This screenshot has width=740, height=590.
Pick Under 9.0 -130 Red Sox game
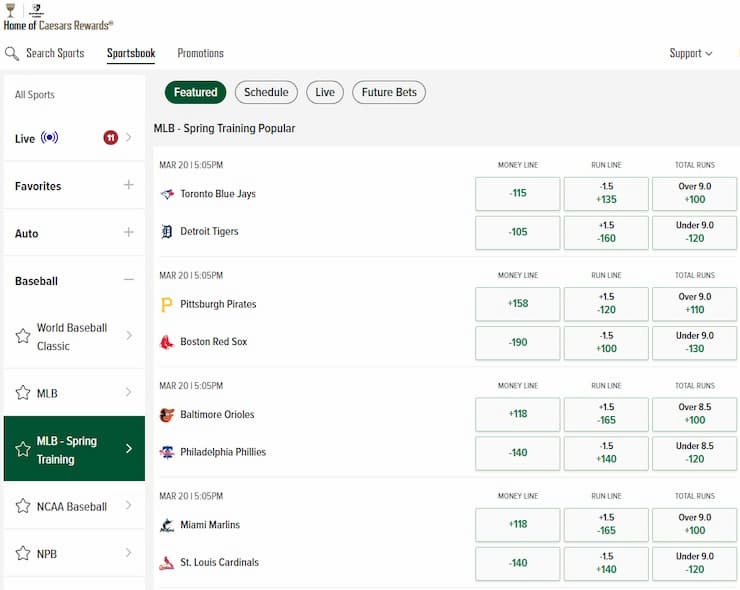[x=694, y=343]
